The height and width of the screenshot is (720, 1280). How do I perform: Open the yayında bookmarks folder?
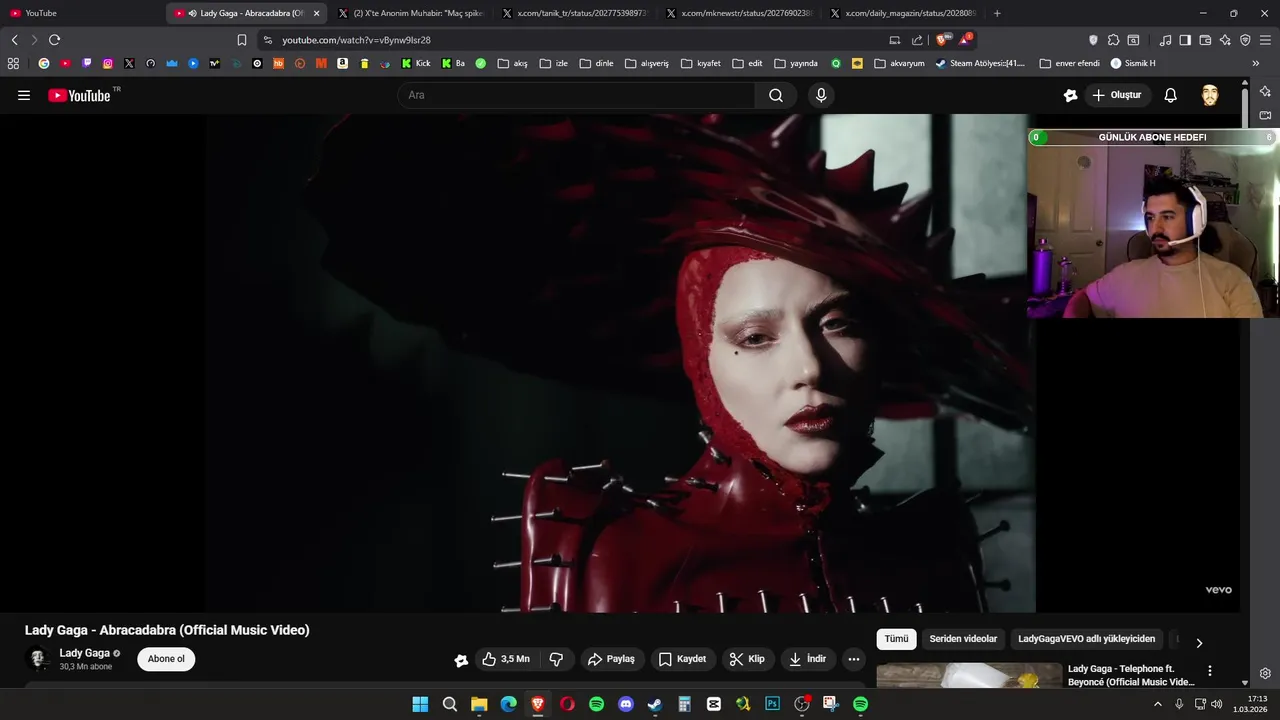(x=796, y=63)
